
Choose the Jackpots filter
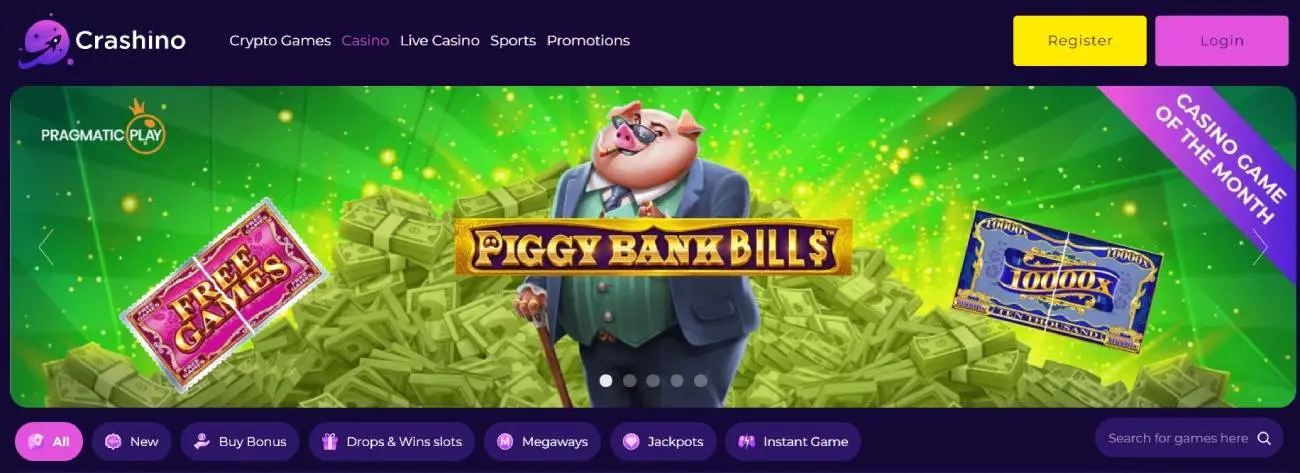(x=663, y=441)
